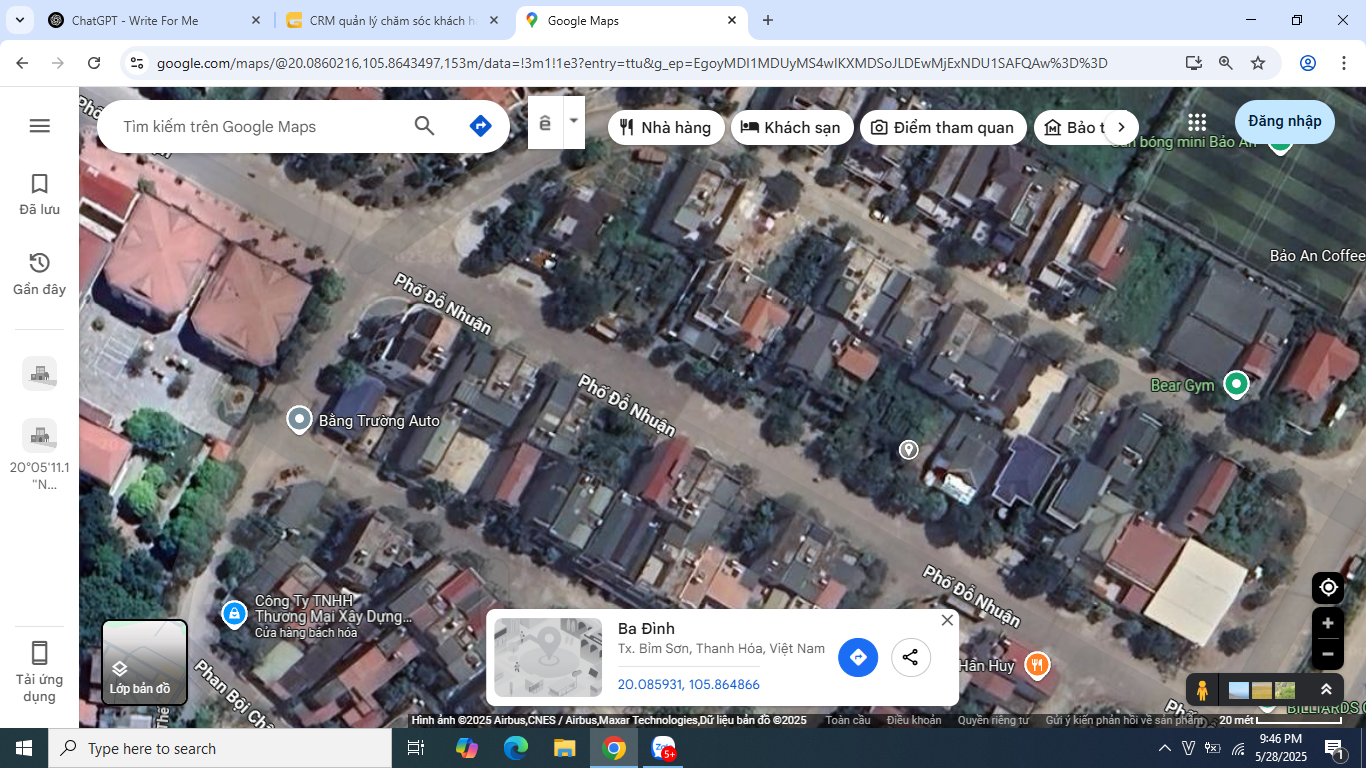The width and height of the screenshot is (1366, 768).
Task: Click Gửi ý kiến phản hồi về sản phẩm
Action: pyautogui.click(x=1125, y=720)
